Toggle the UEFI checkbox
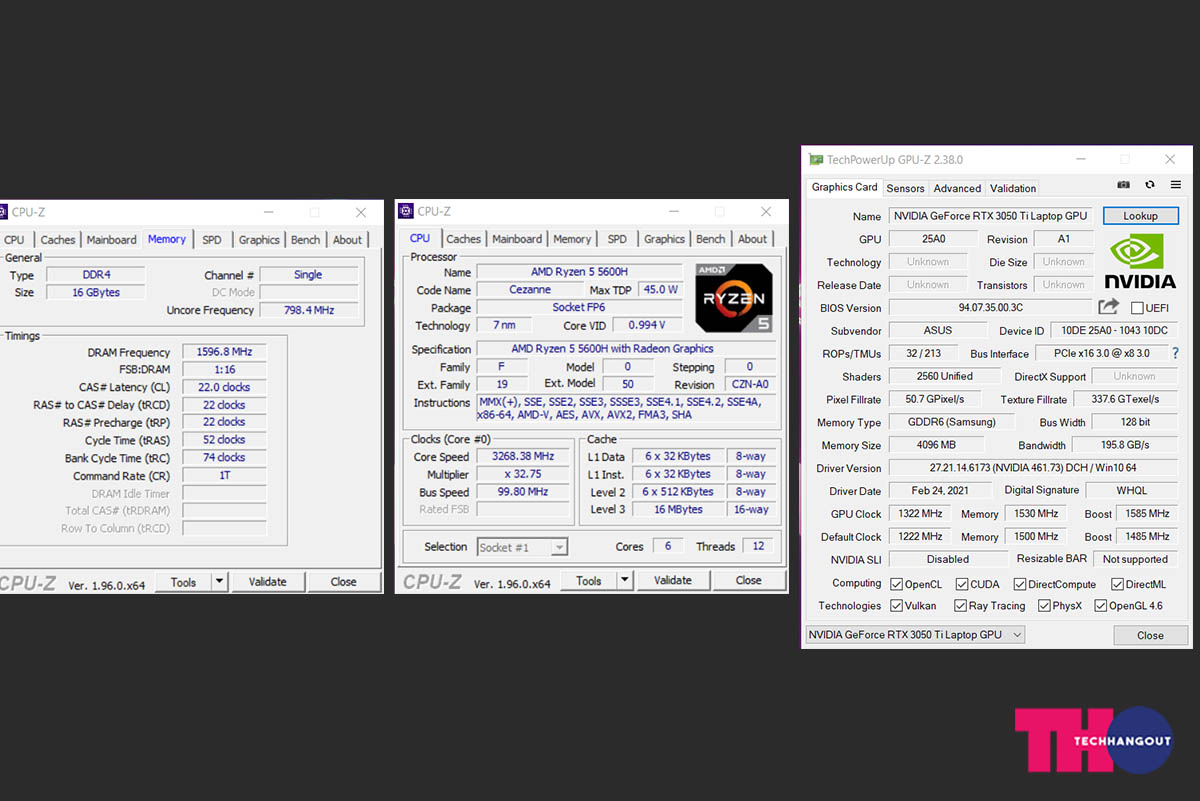1200x801 pixels. [x=1137, y=308]
